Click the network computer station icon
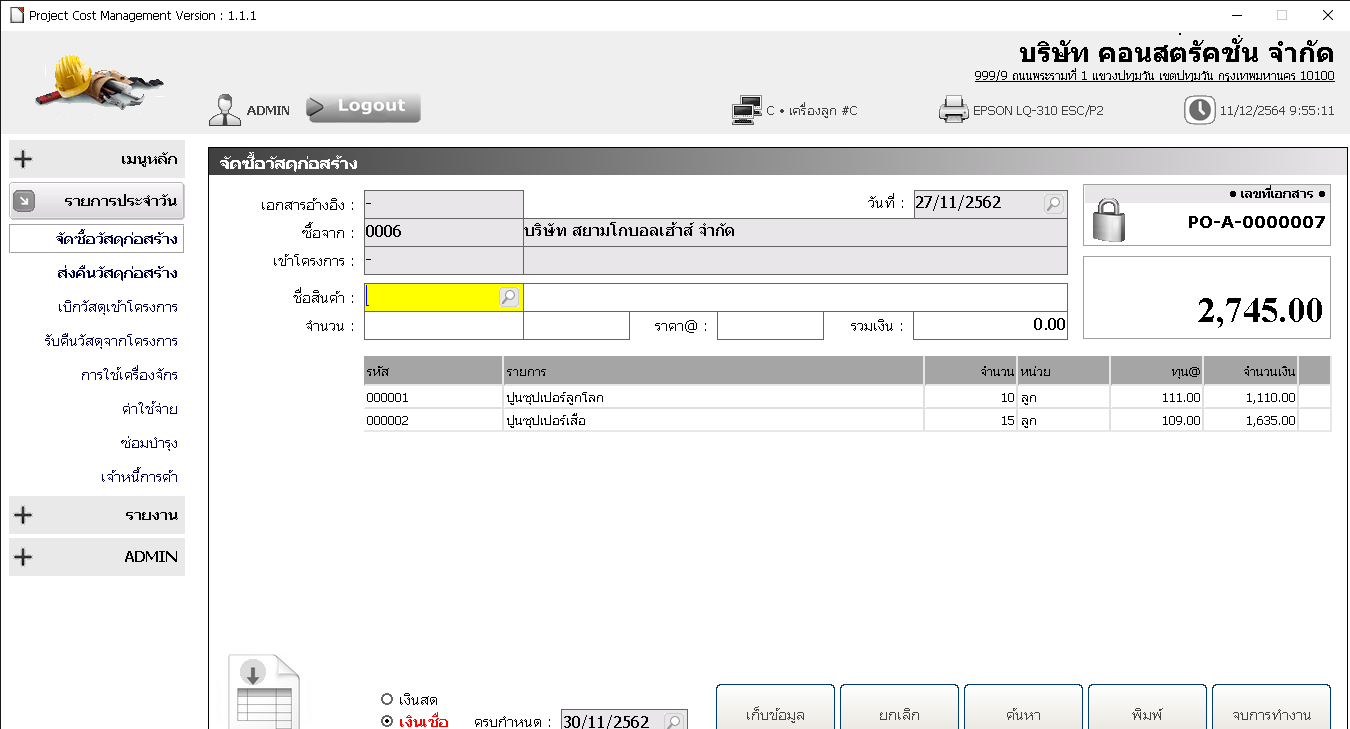This screenshot has width=1350, height=729. coord(747,110)
